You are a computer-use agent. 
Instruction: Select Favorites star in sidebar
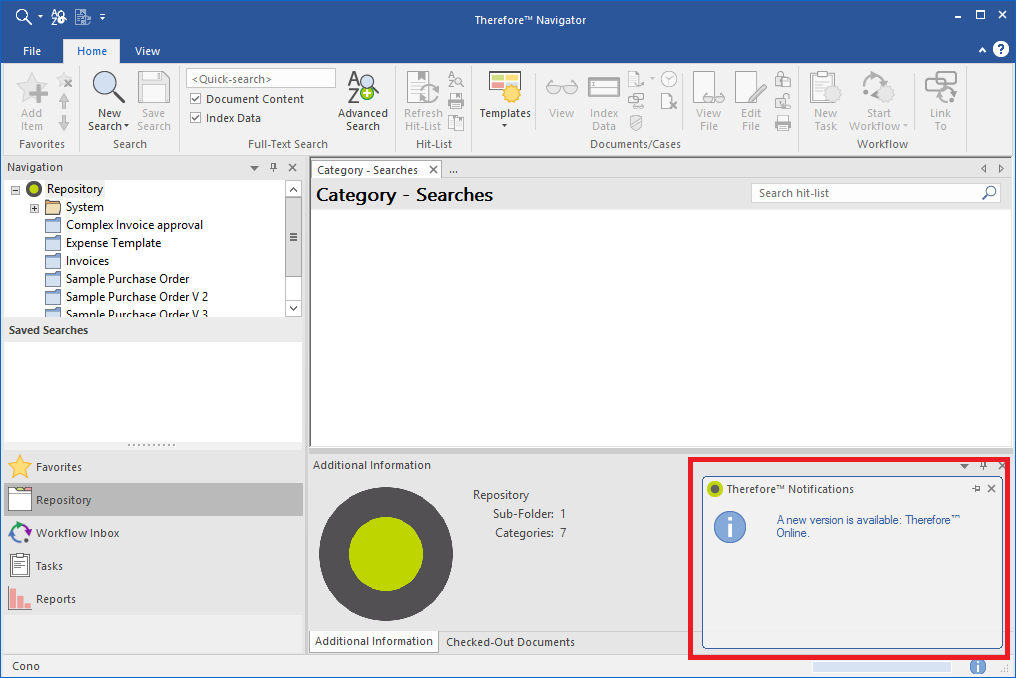[20, 467]
